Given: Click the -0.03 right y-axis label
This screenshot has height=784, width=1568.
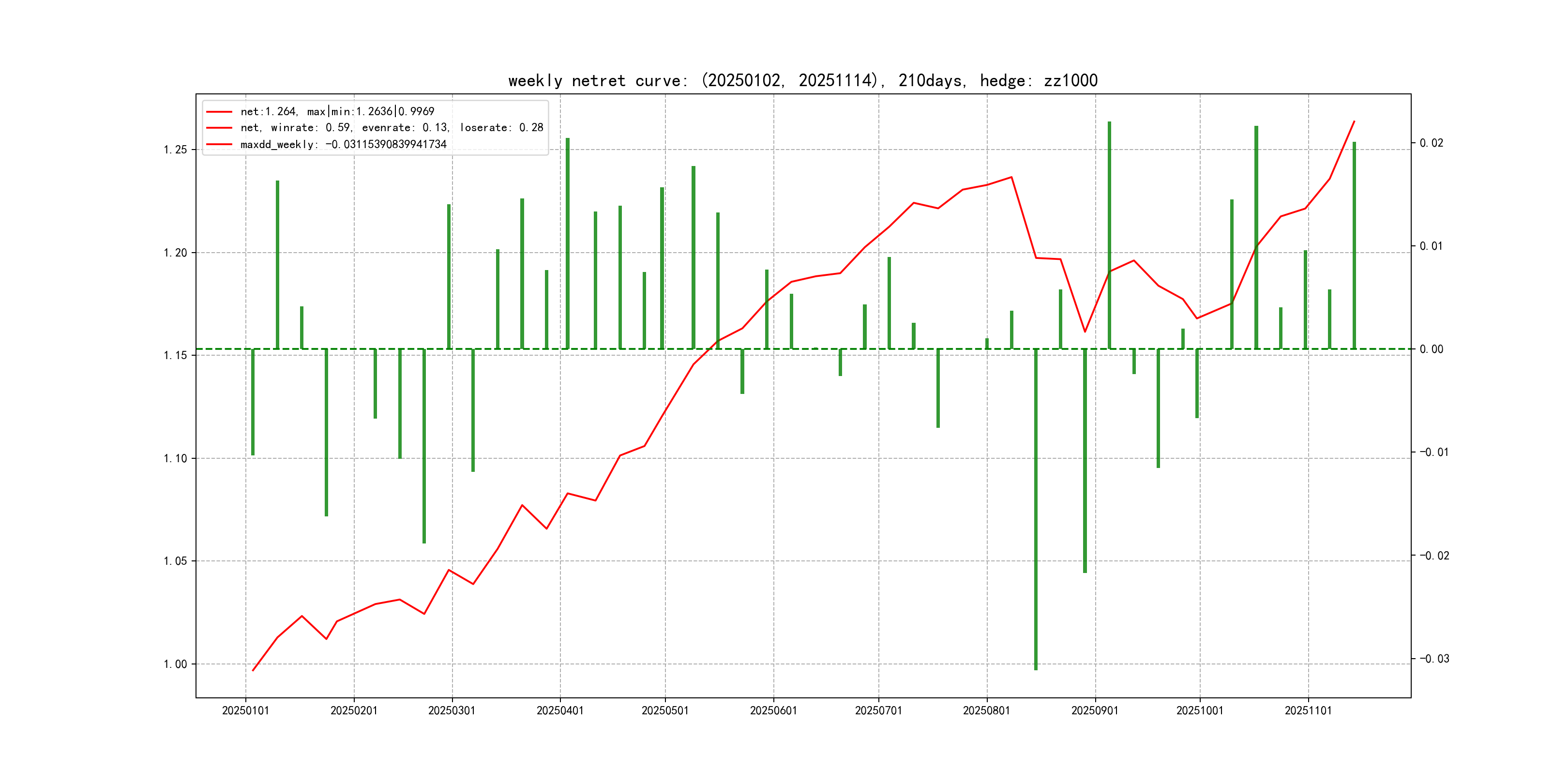Looking at the screenshot, I should [x=1434, y=659].
